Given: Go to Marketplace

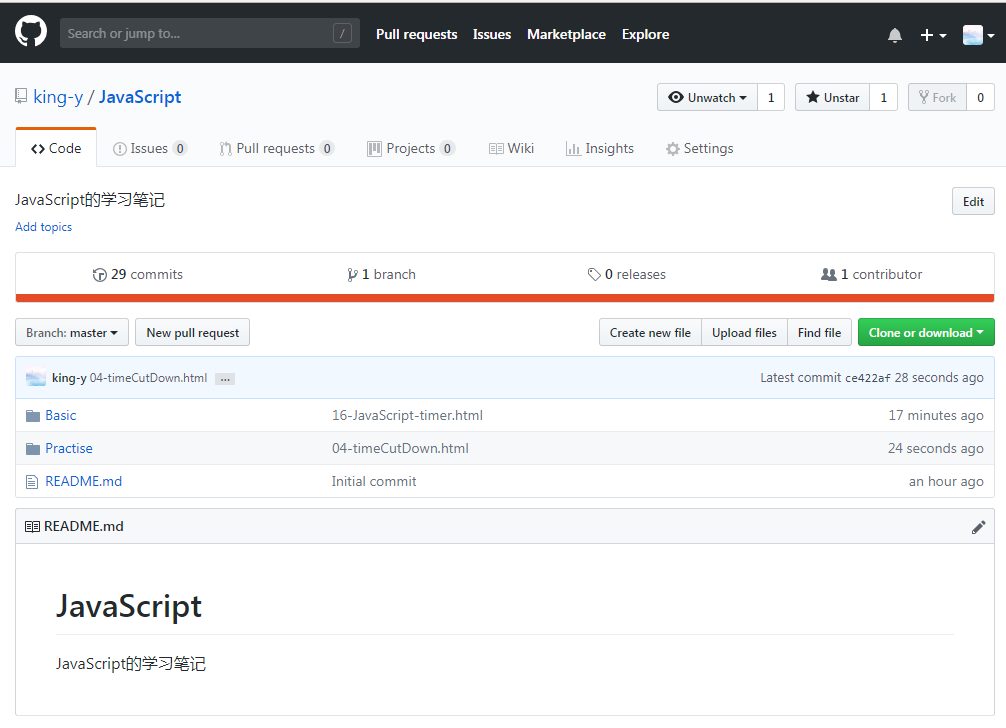Looking at the screenshot, I should click(x=566, y=35).
